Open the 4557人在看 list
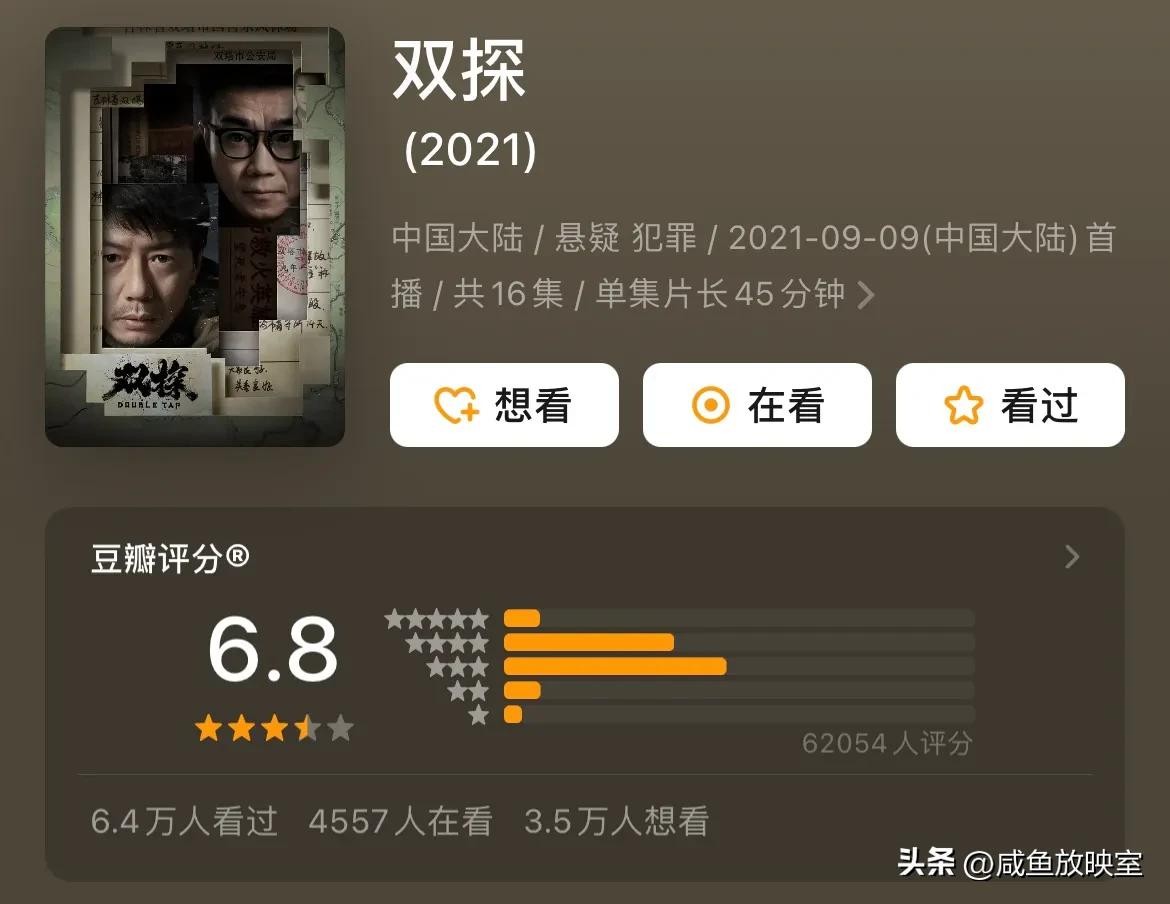 [401, 821]
